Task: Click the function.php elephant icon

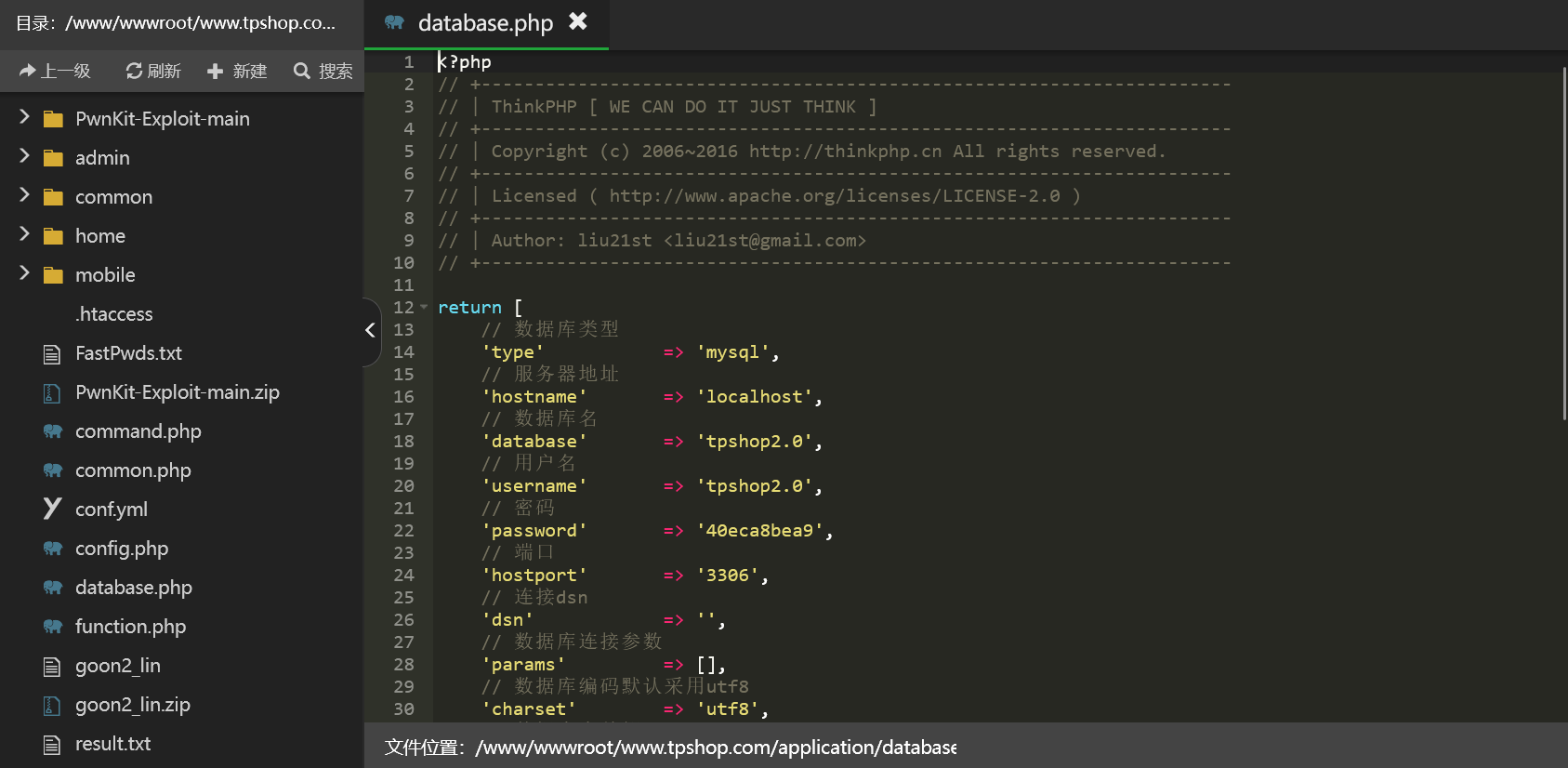Action: pos(53,627)
